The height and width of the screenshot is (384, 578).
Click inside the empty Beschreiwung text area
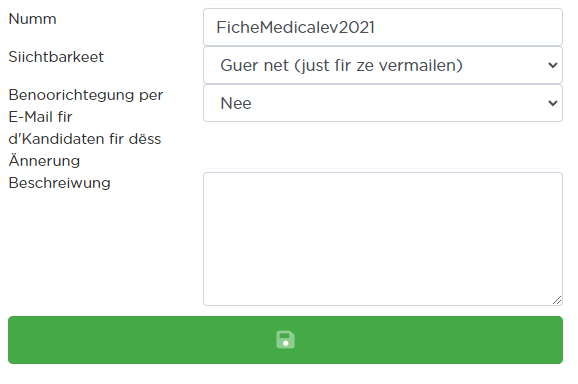click(383, 239)
